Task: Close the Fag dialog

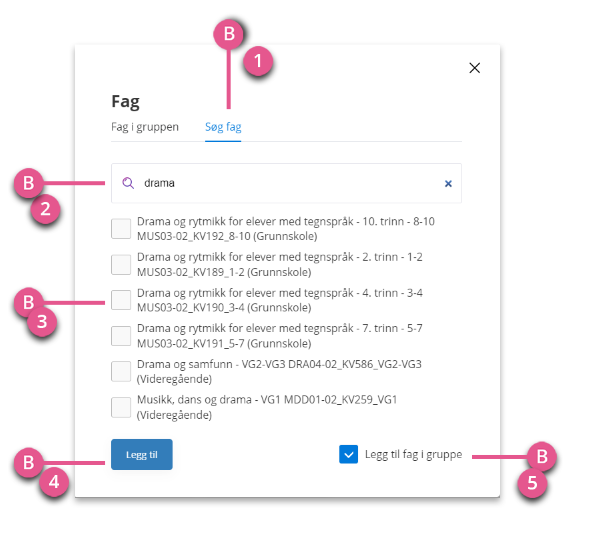Action: (475, 68)
